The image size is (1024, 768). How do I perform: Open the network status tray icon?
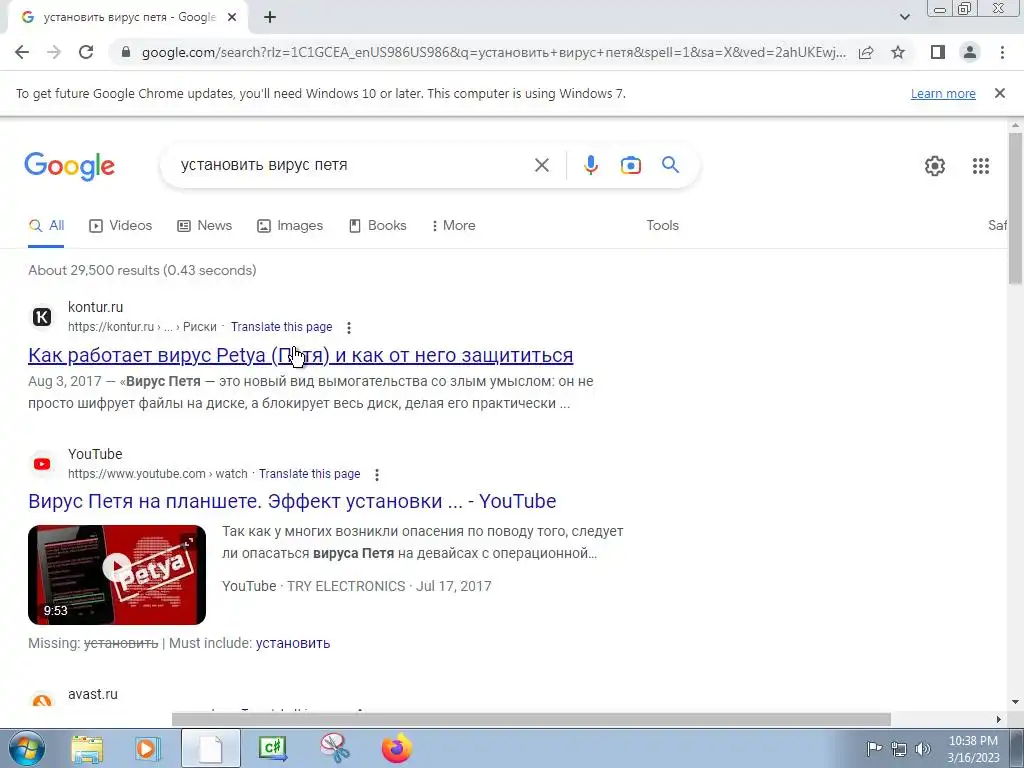pos(899,748)
